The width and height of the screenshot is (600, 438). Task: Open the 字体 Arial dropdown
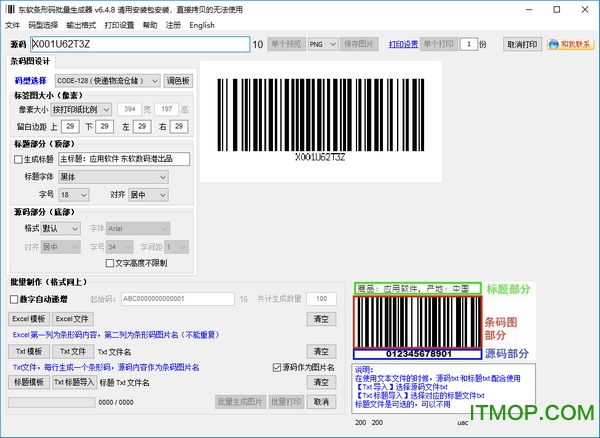[138, 229]
